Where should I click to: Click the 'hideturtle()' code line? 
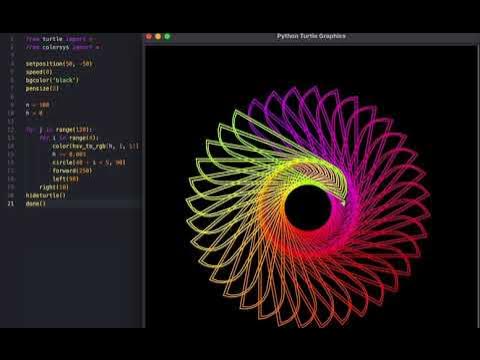click(x=46, y=195)
